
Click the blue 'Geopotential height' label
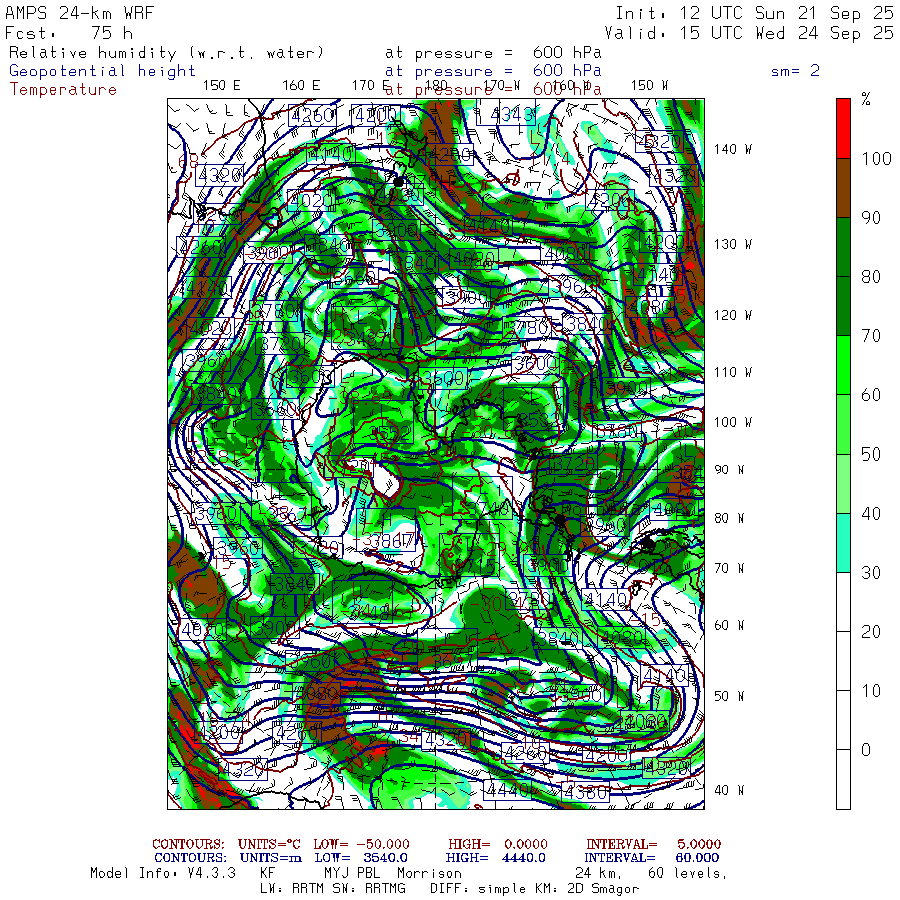102,71
